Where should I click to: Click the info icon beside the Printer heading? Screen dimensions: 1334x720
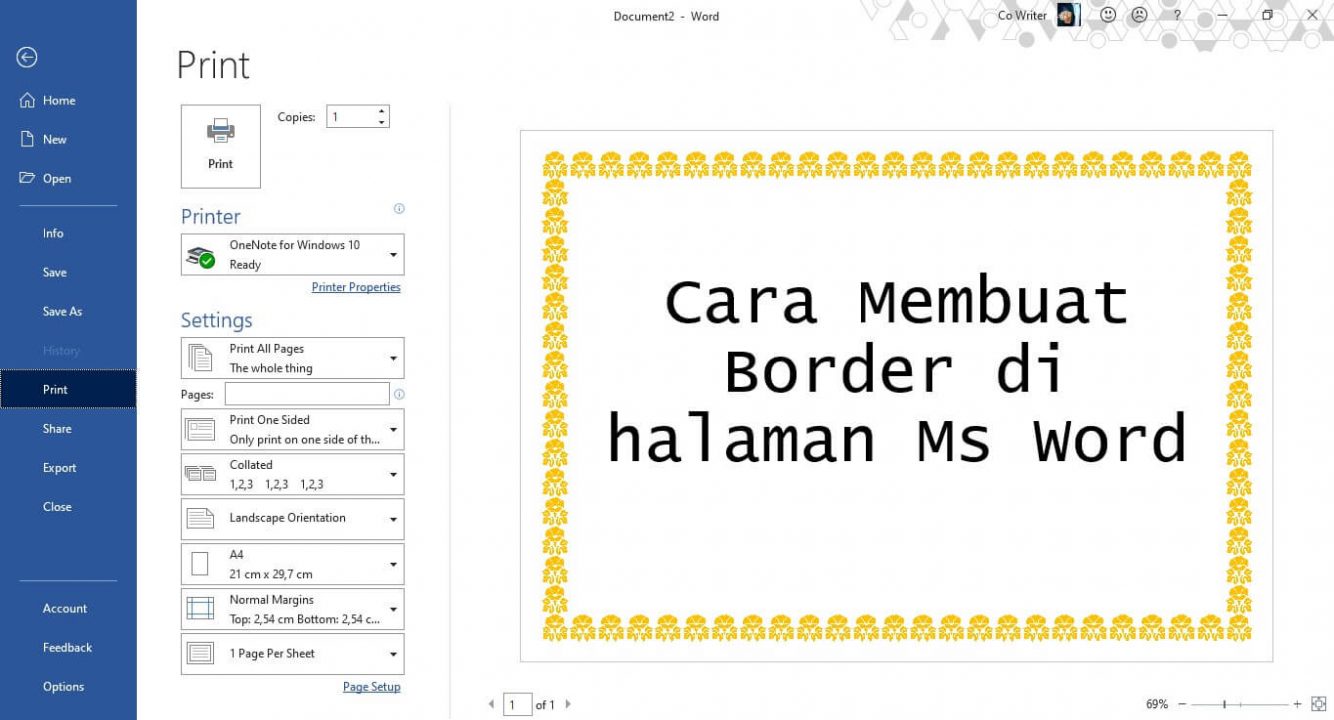pyautogui.click(x=398, y=208)
